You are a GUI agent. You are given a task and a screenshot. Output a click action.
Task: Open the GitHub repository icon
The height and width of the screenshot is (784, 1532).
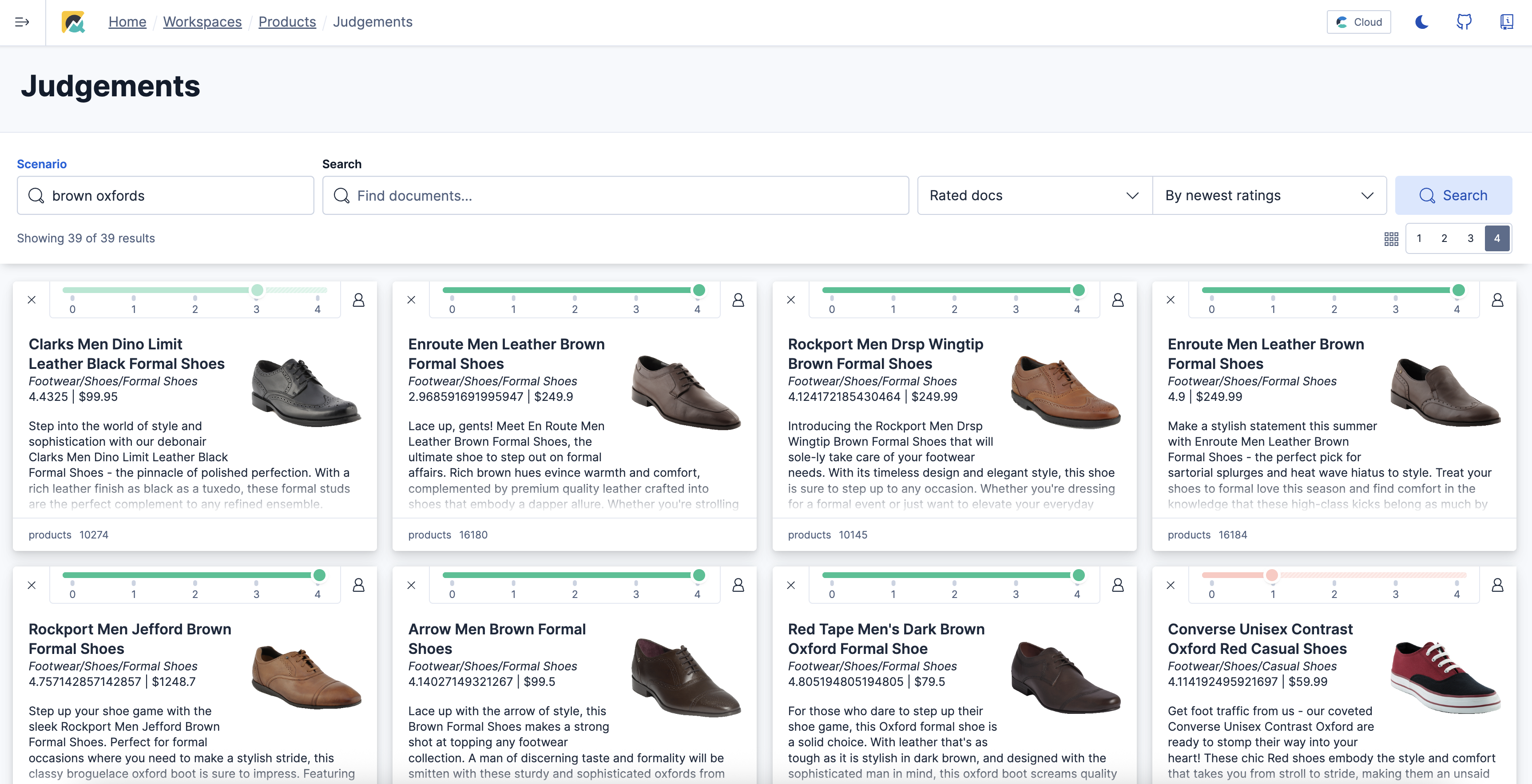1464,22
